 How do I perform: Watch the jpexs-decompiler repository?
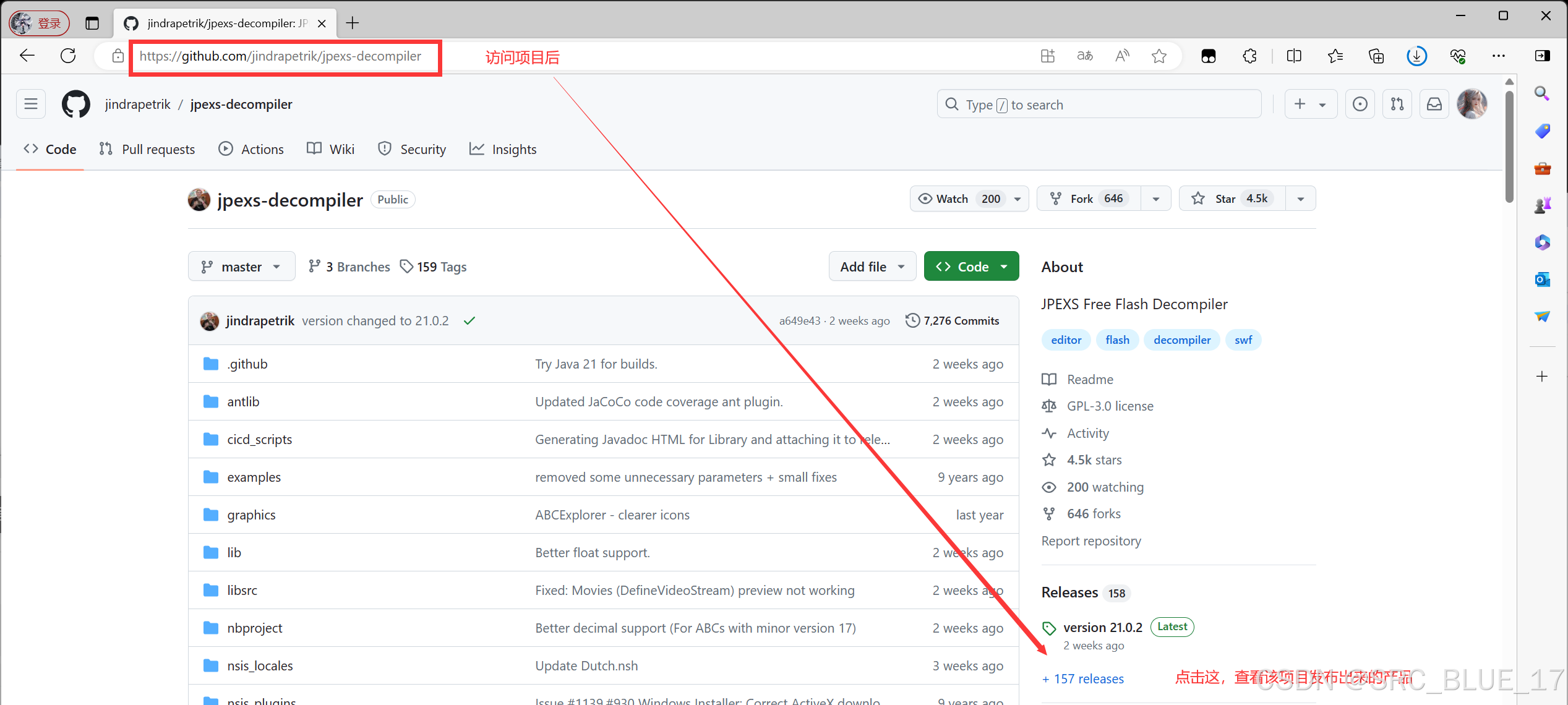coord(951,199)
